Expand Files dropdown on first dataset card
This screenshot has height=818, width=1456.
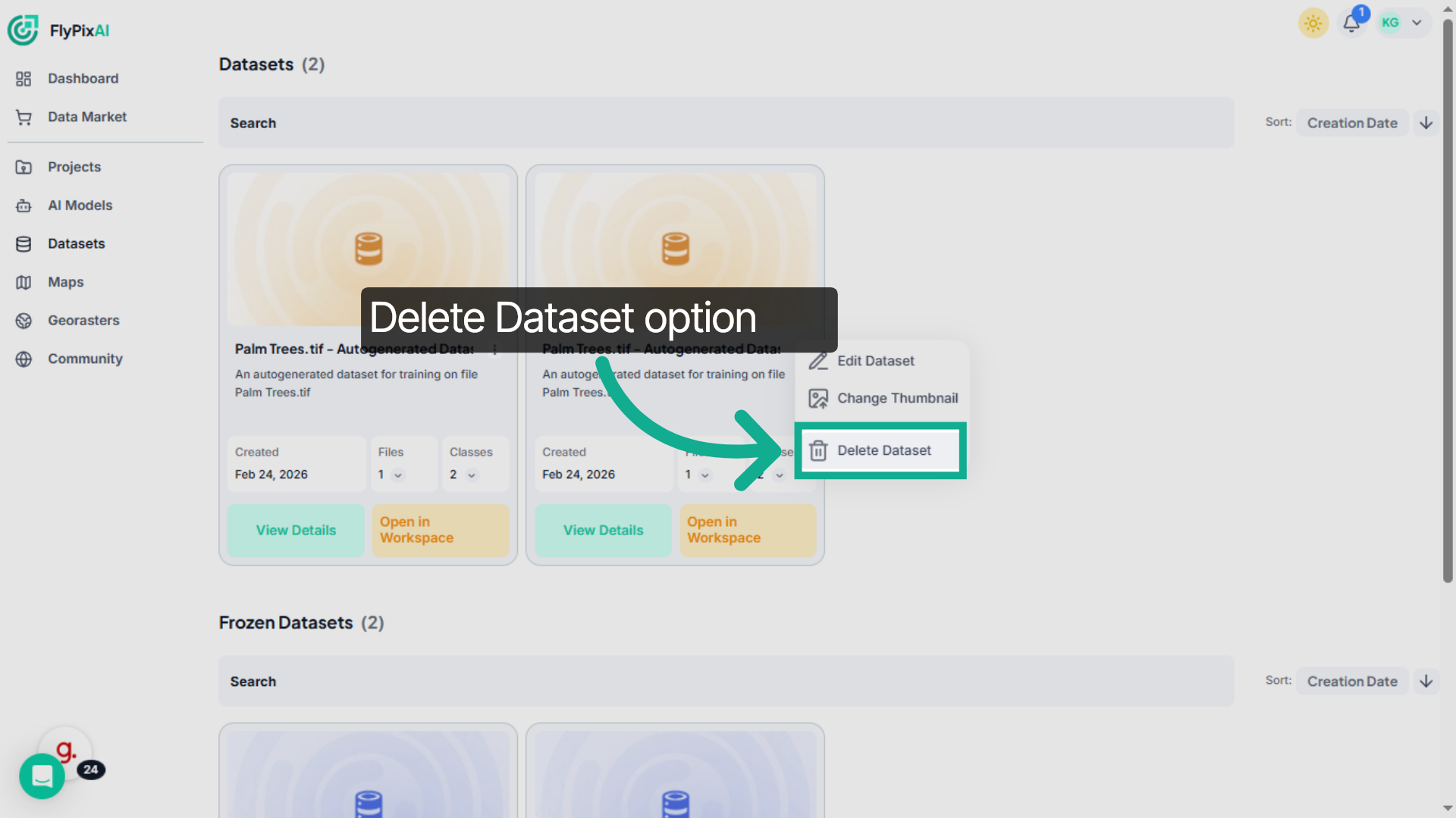[398, 475]
